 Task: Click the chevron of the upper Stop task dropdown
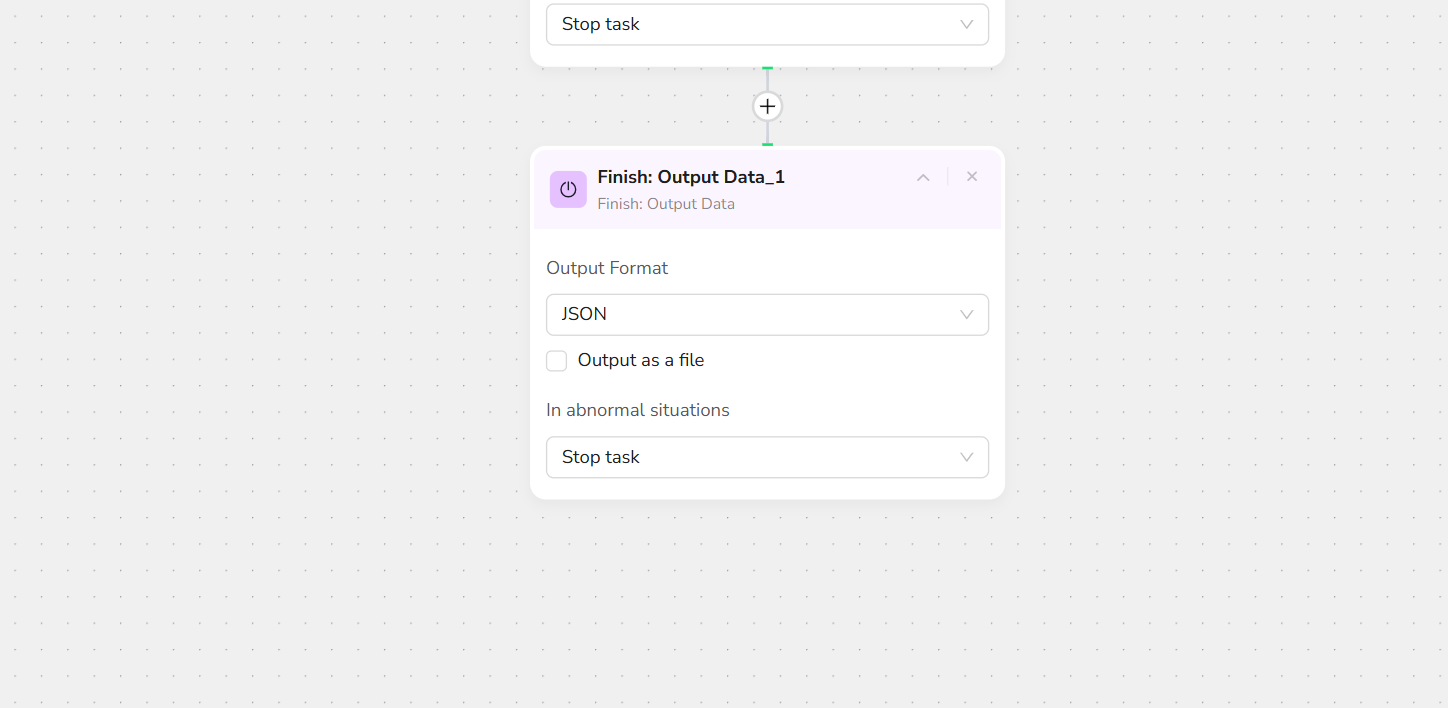pos(966,24)
